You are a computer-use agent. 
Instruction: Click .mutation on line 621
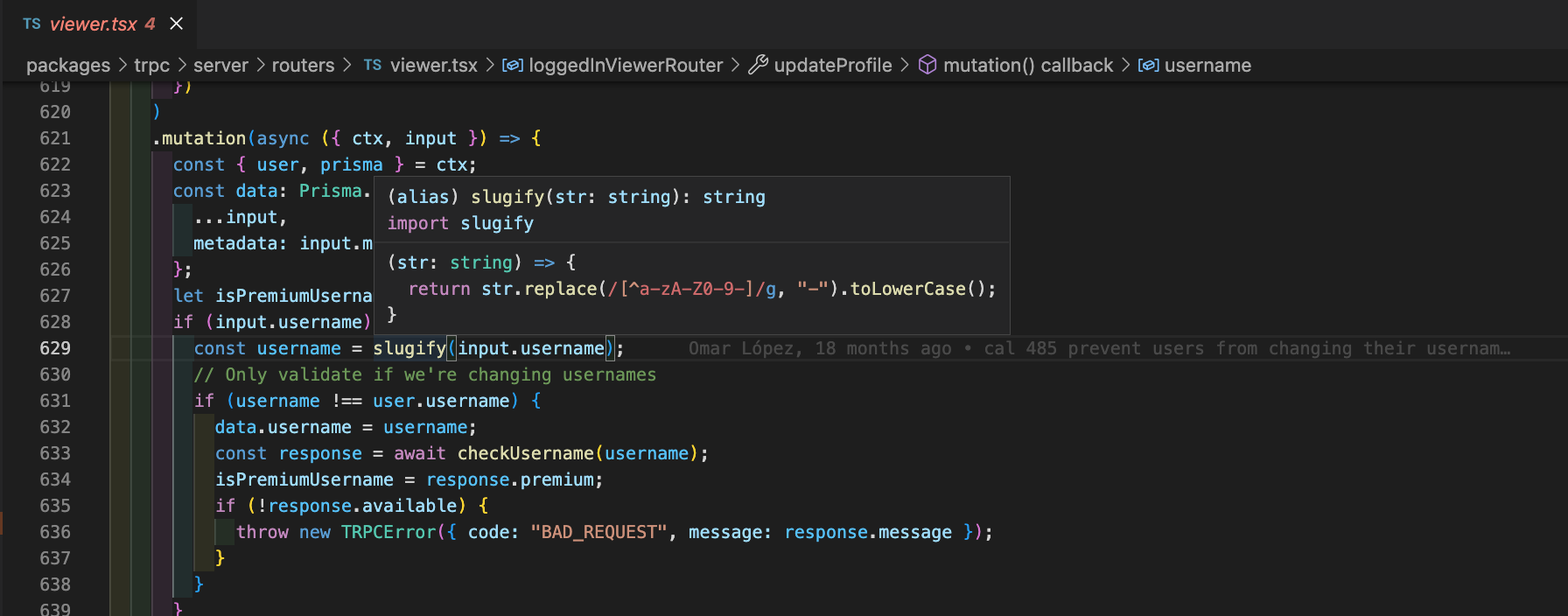(199, 138)
